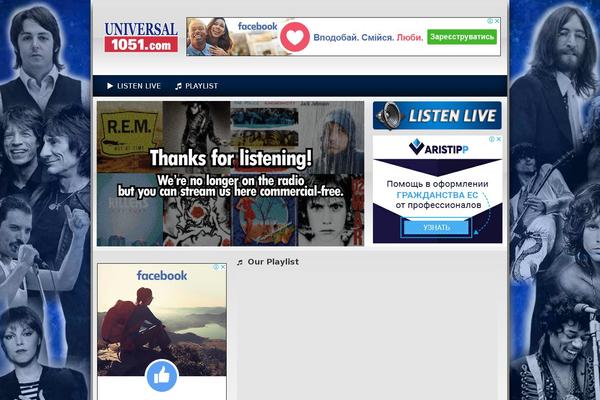
Task: Open the Listen Live menu item
Action: point(134,86)
